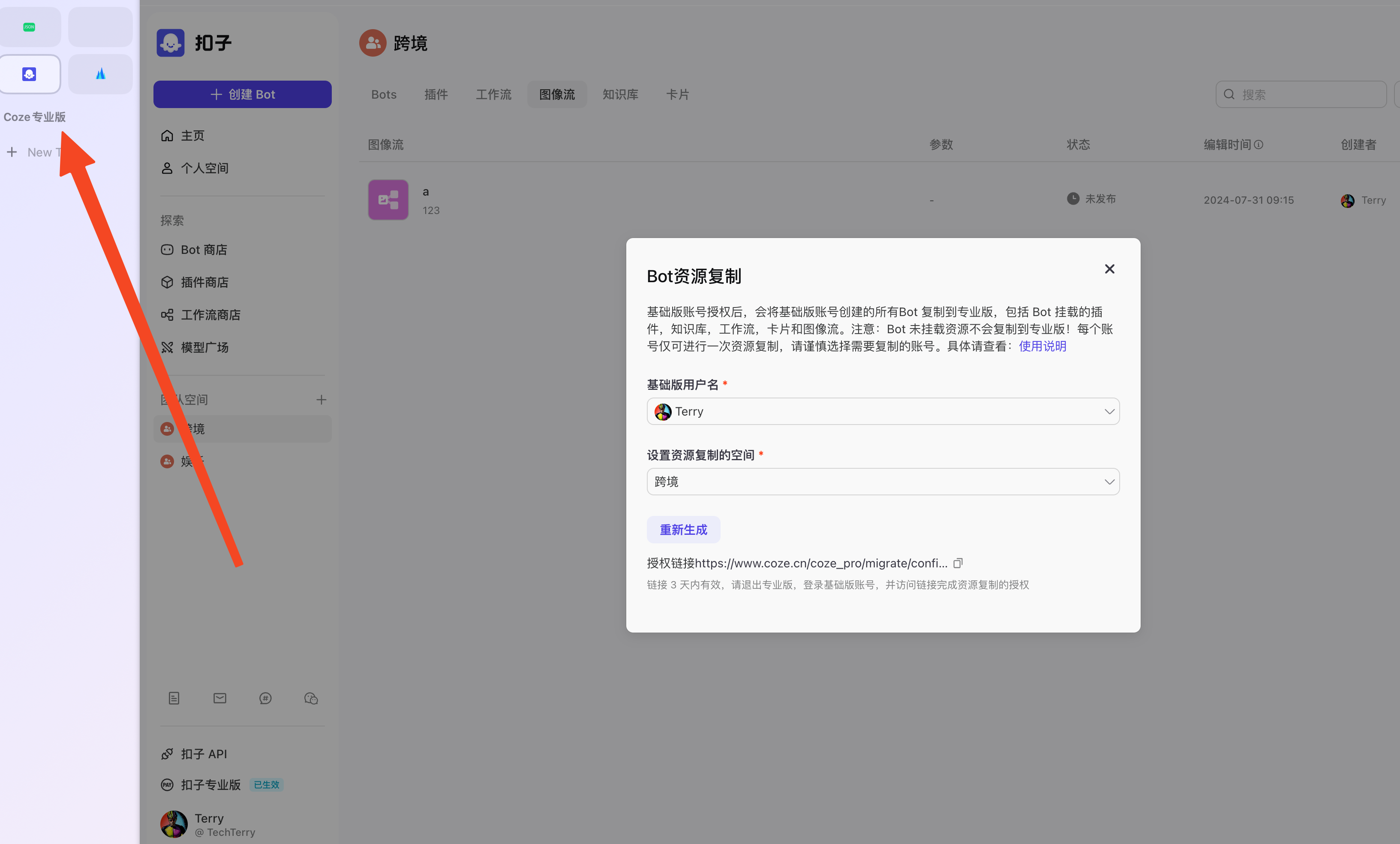1400x844 pixels.
Task: Click the 授权链接 URL text
Action: click(x=797, y=563)
